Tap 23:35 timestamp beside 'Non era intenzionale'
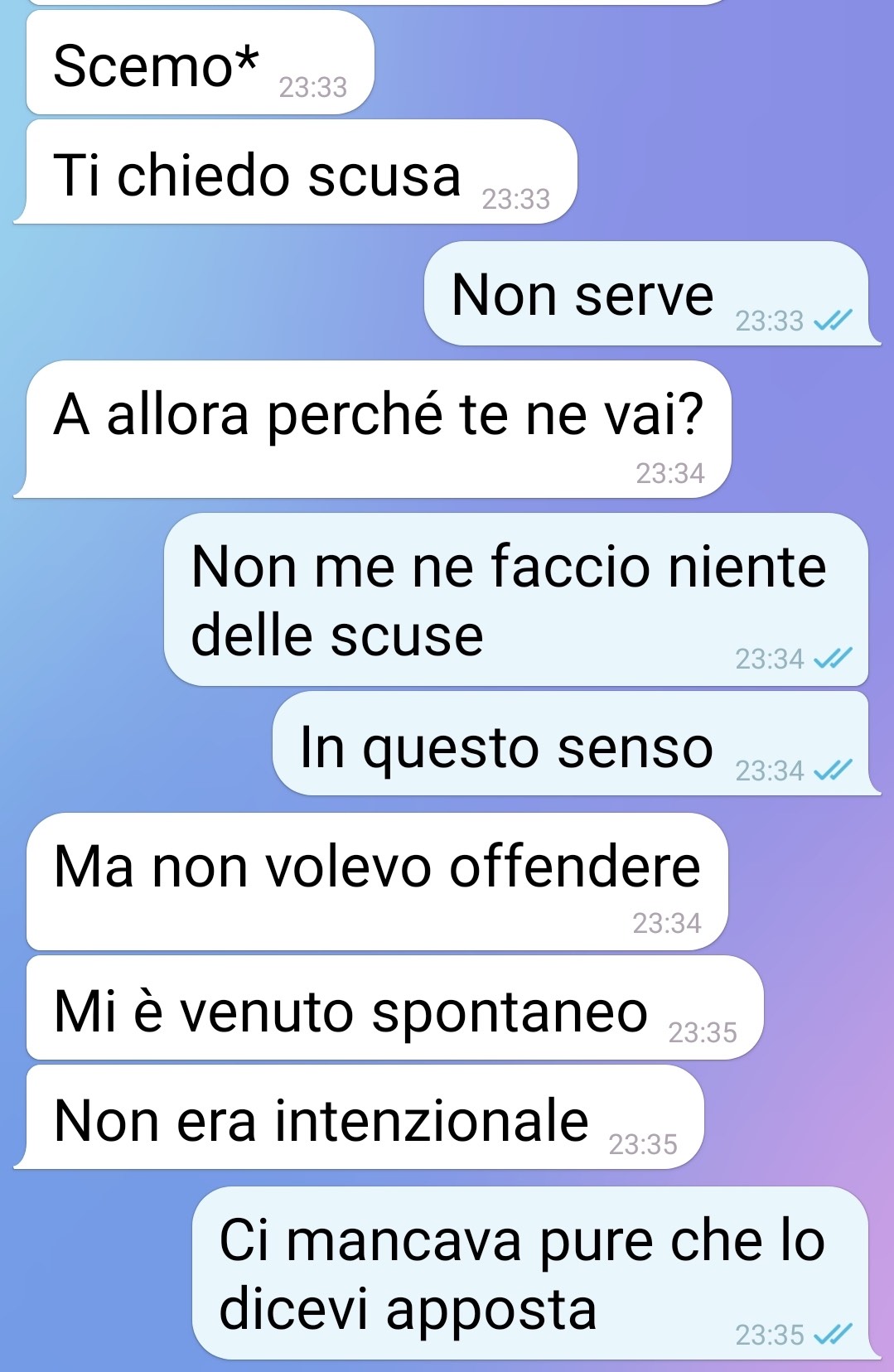Screen dimensions: 894x1372 [x=643, y=1144]
